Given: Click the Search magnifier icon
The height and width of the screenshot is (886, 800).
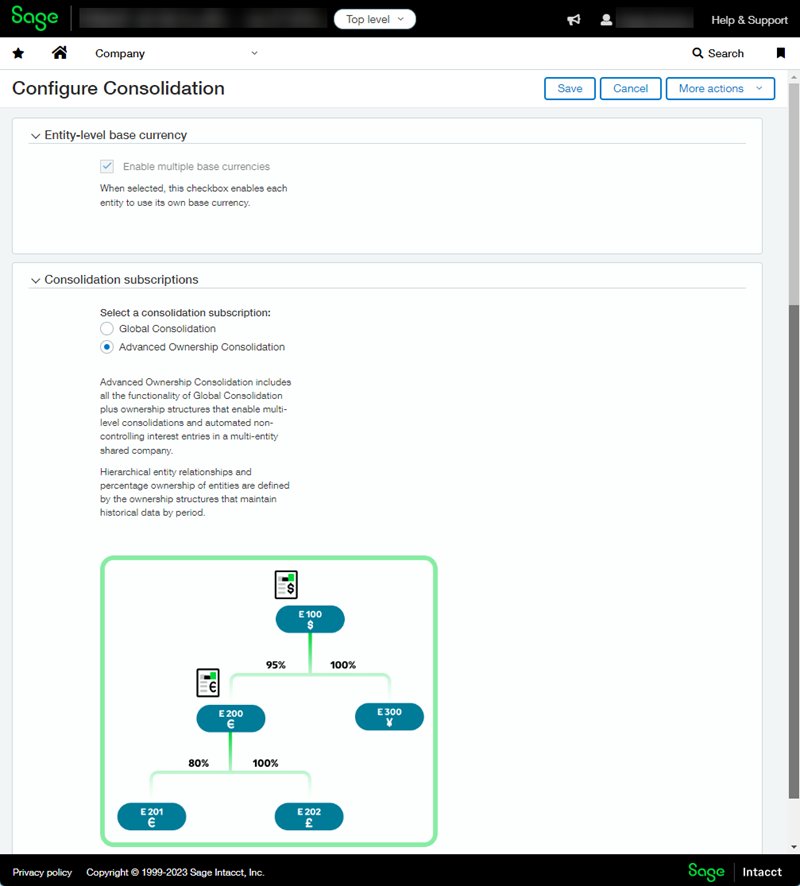Looking at the screenshot, I should pyautogui.click(x=697, y=53).
